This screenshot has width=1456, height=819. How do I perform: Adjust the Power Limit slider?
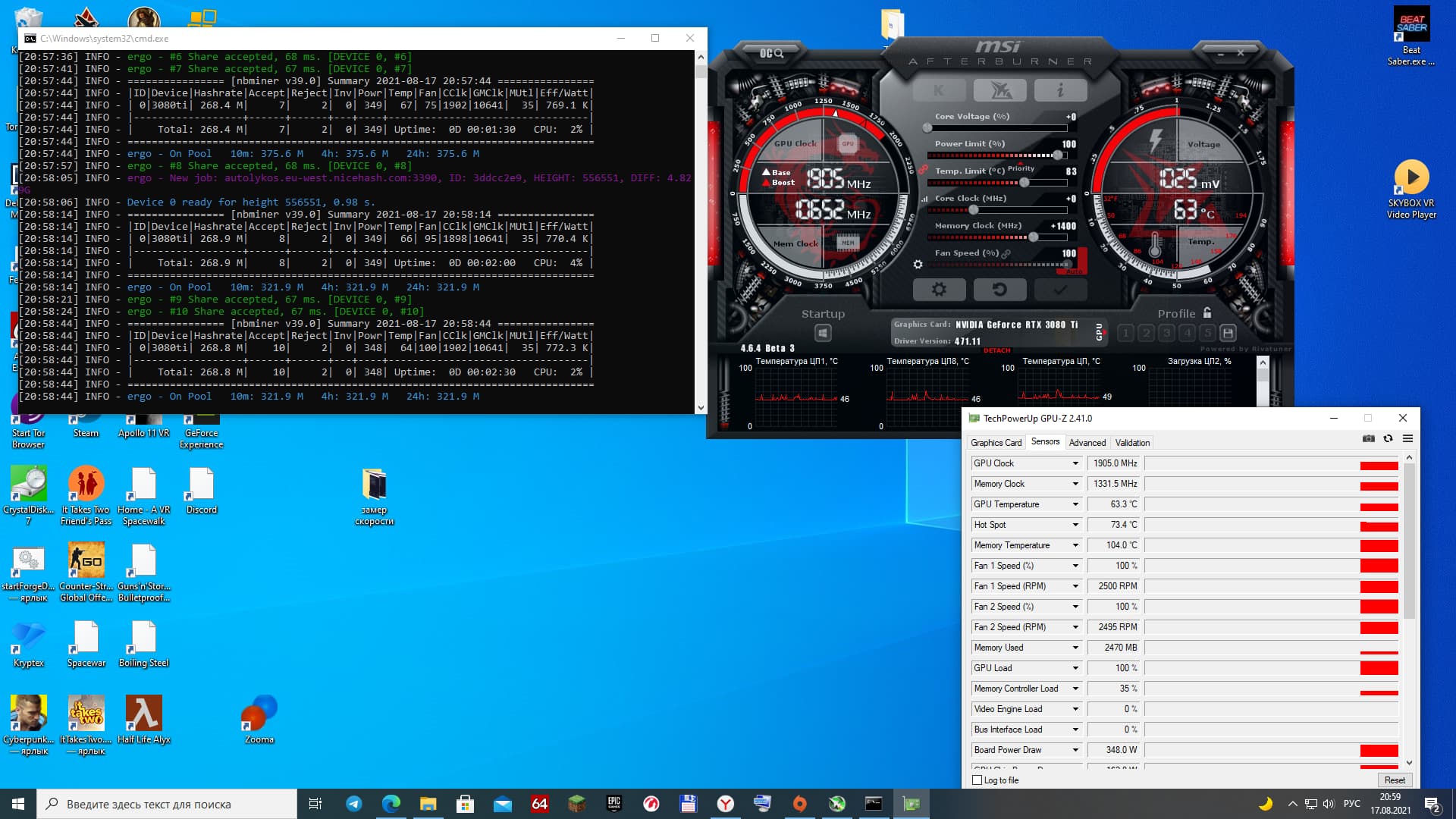[x=997, y=155]
